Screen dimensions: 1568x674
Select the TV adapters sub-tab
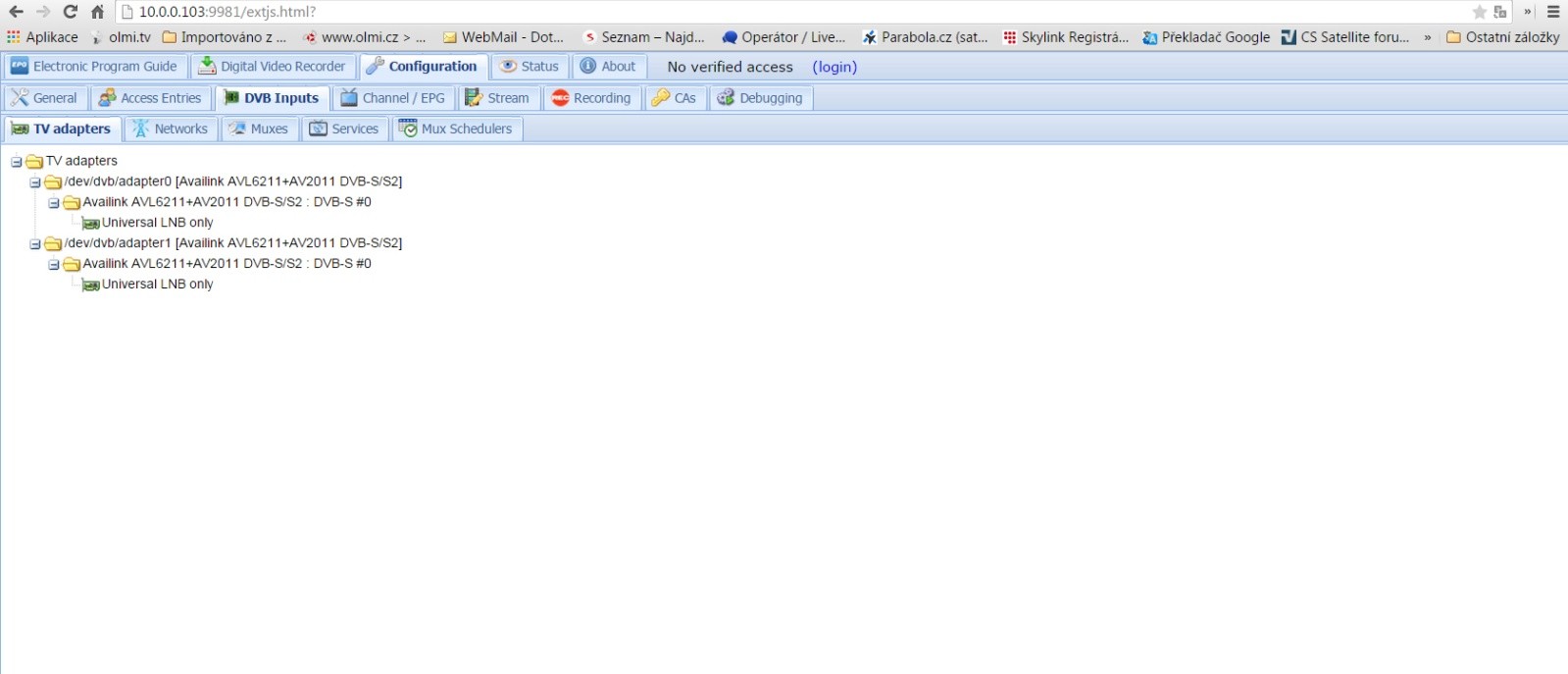point(62,129)
